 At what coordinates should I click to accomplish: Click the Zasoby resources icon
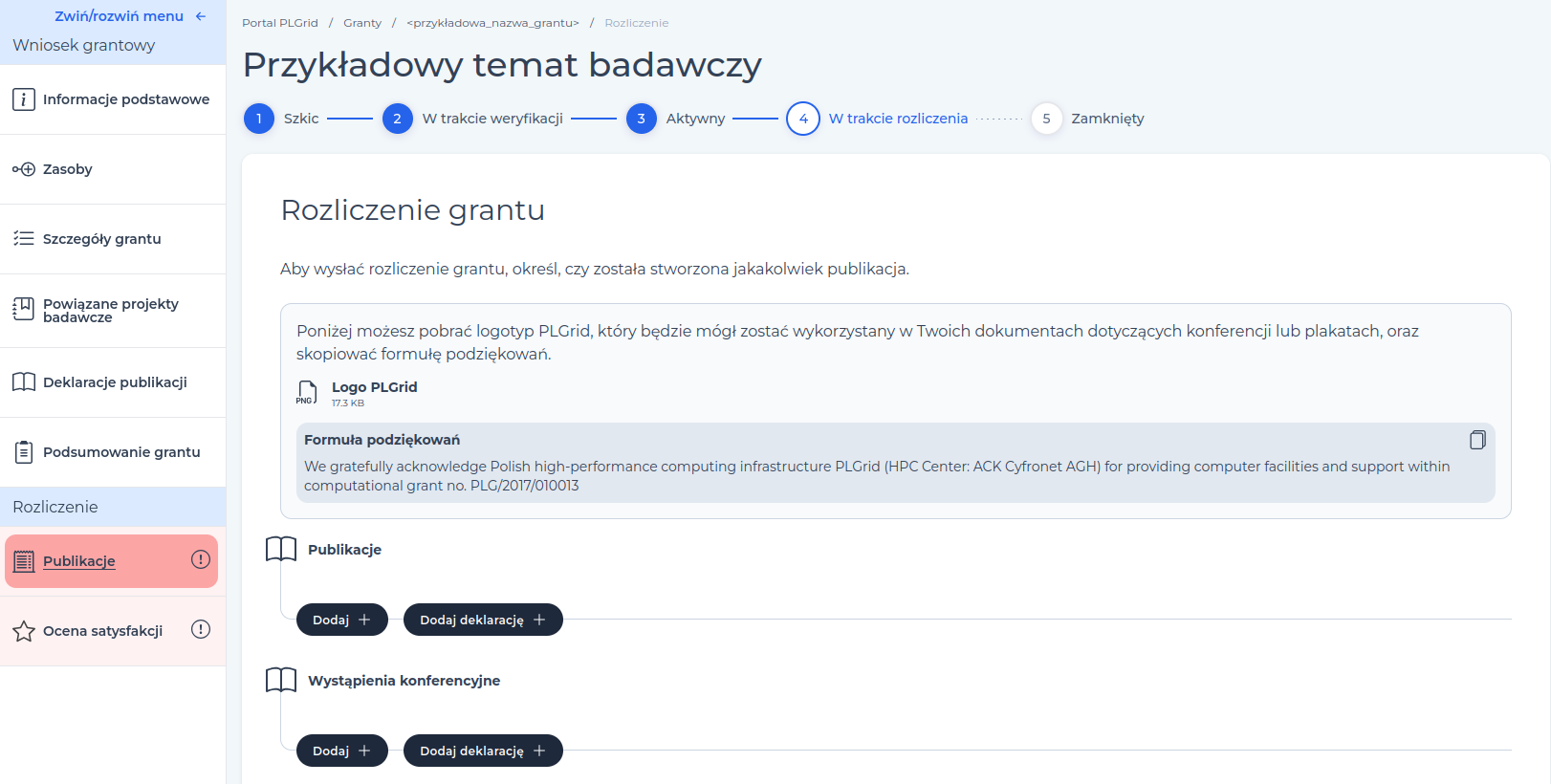coord(24,169)
